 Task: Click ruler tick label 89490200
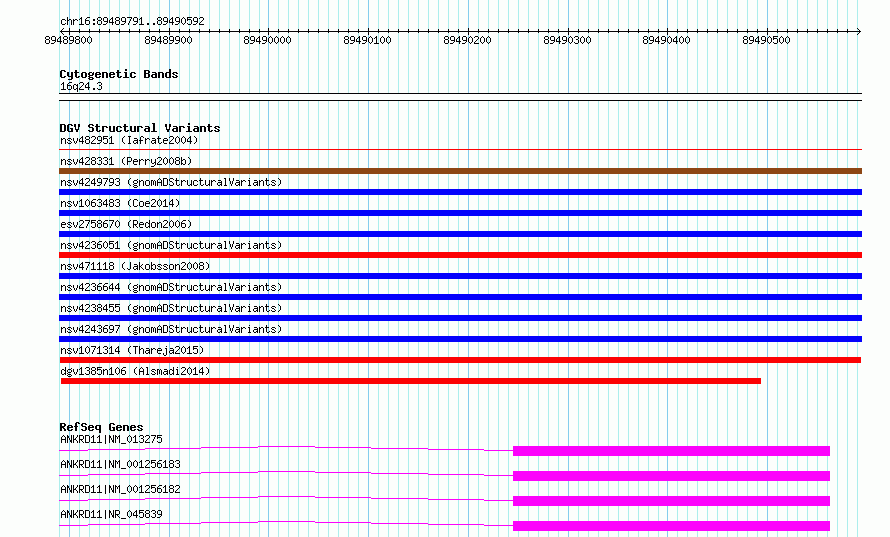[467, 40]
